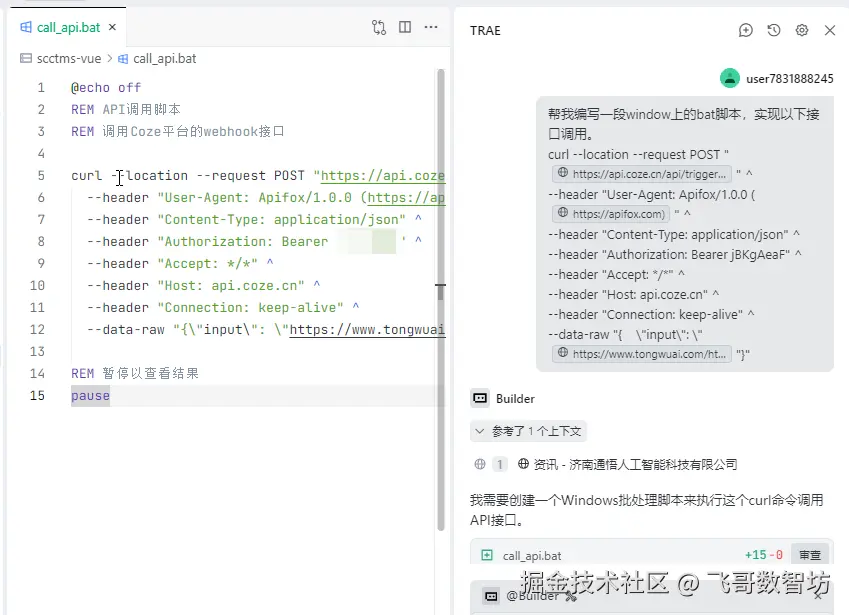Click the user7831888245 avatar icon
The width and height of the screenshot is (849, 615).
pyautogui.click(x=730, y=78)
